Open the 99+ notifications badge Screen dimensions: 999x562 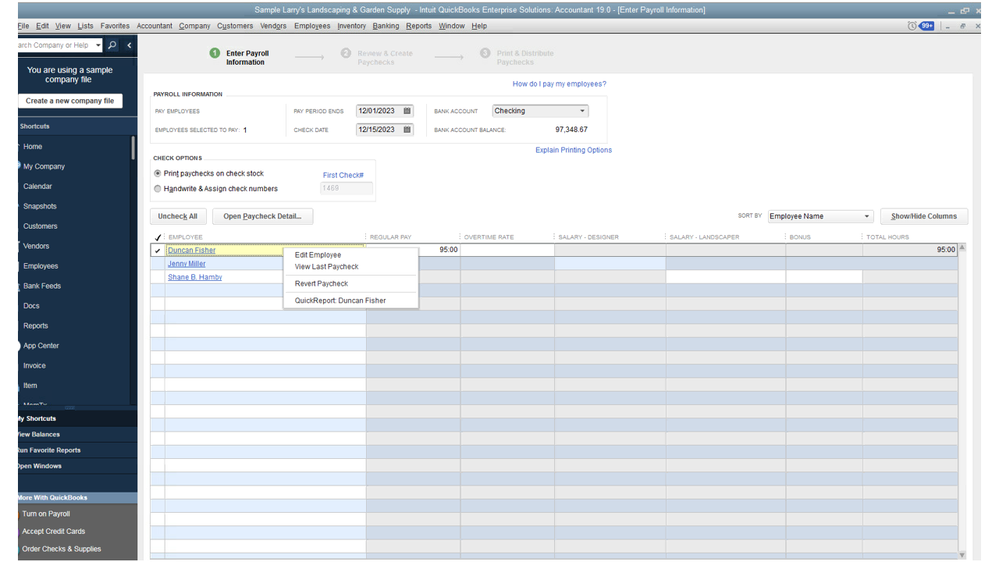pos(926,26)
